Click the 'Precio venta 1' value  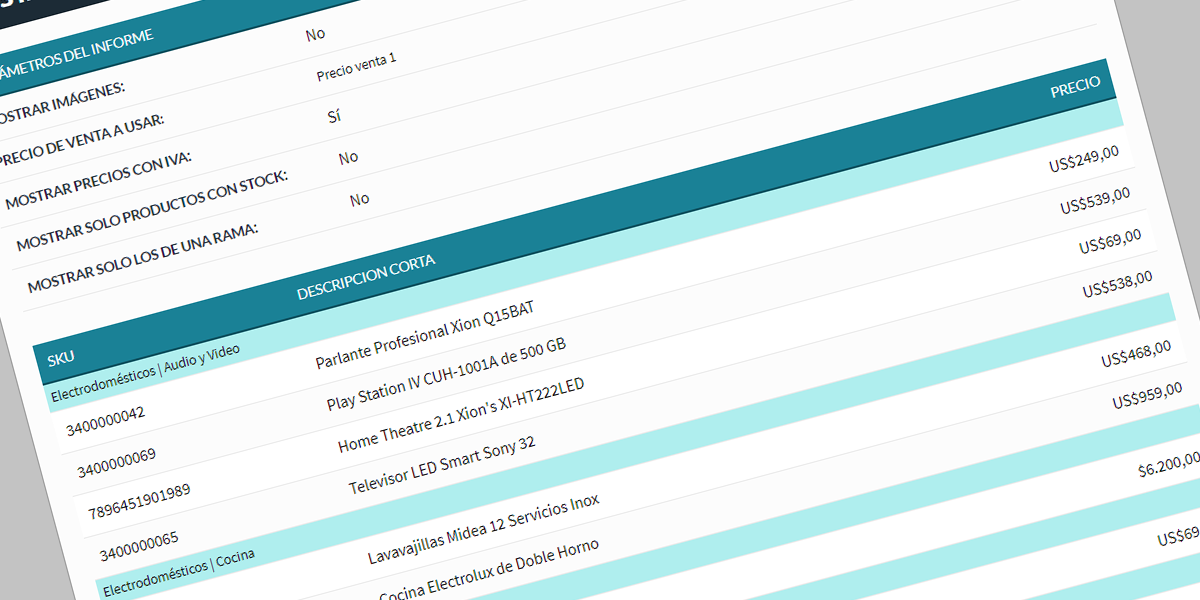[356, 67]
